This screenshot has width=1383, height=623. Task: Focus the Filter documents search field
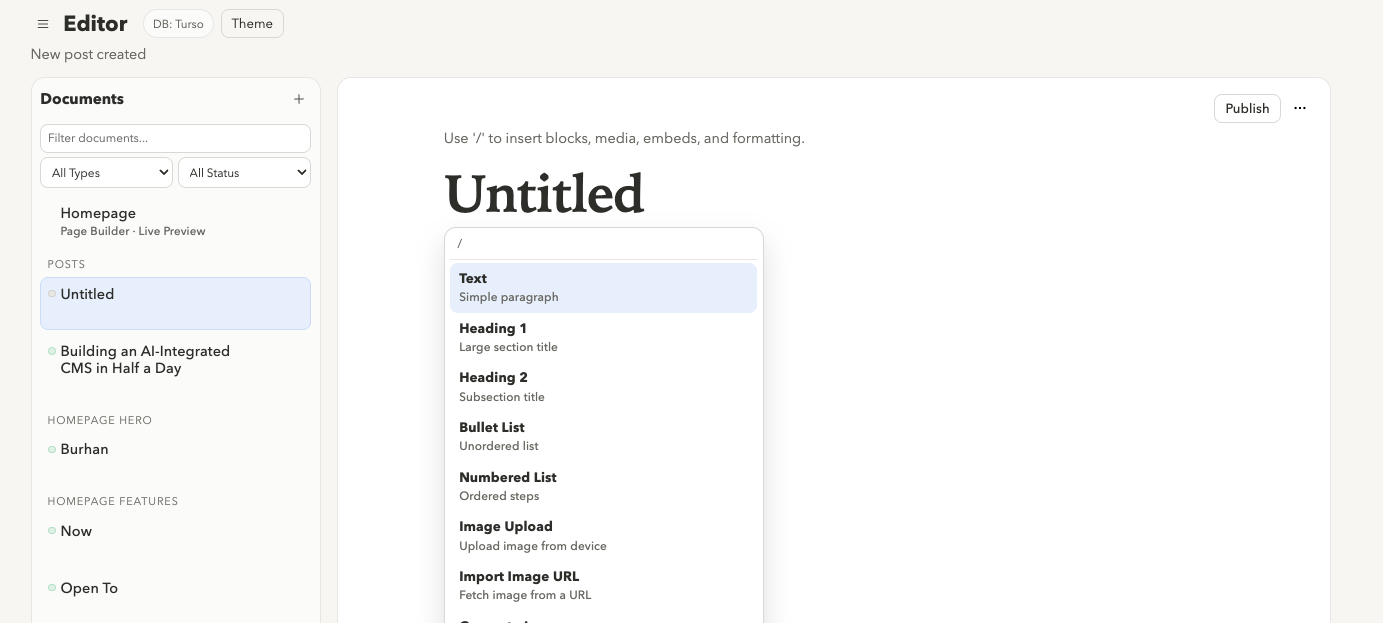pyautogui.click(x=175, y=138)
